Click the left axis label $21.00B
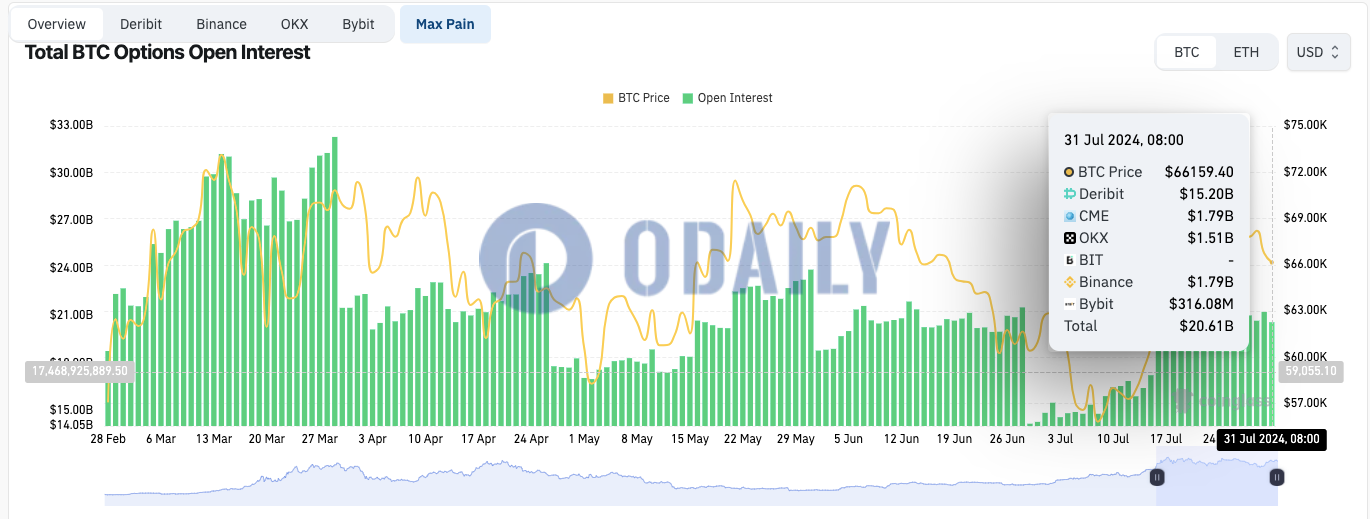The width and height of the screenshot is (1370, 519). pyautogui.click(x=71, y=314)
